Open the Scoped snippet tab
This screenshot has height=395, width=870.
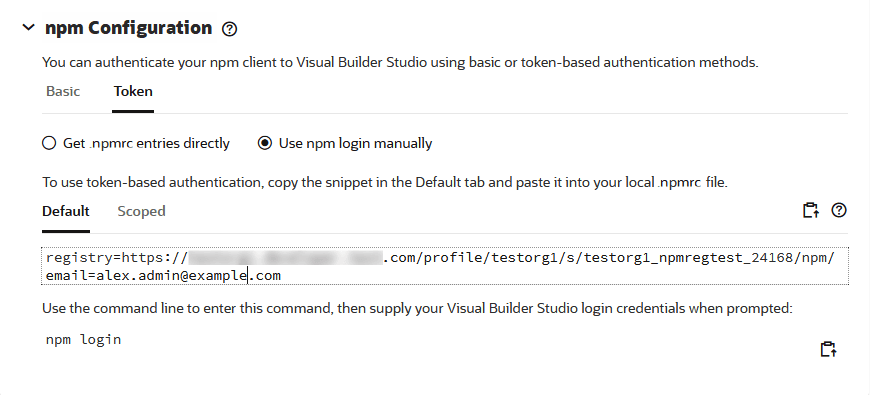point(141,211)
